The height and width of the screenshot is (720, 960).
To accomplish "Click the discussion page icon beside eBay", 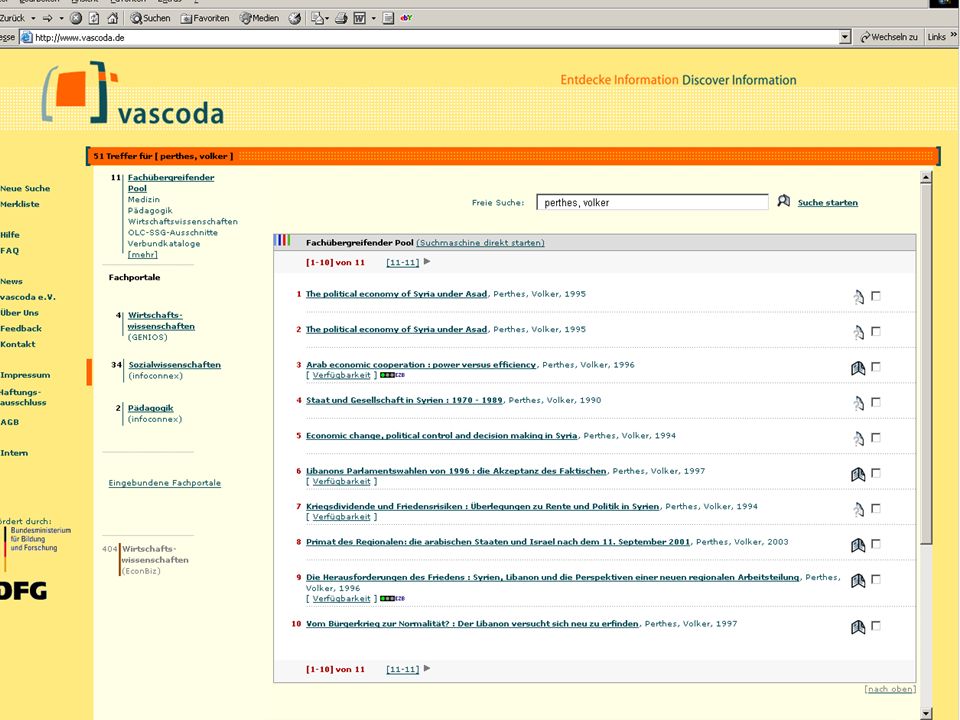I will 388,18.
